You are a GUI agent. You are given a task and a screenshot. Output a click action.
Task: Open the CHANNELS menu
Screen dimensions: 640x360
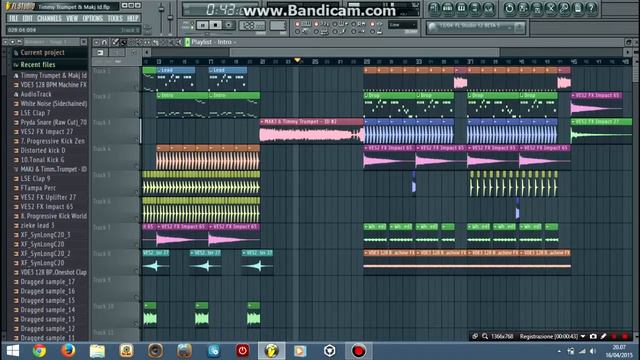(x=49, y=18)
